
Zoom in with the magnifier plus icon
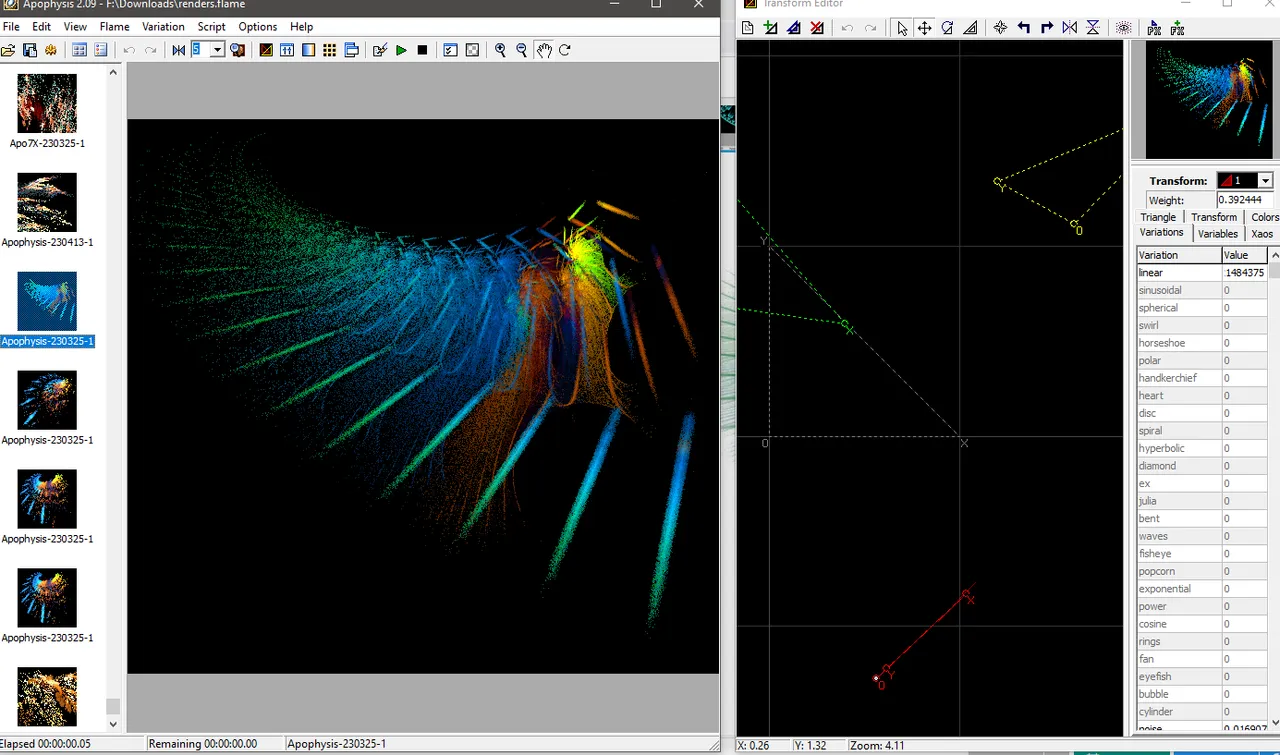pyautogui.click(x=500, y=50)
